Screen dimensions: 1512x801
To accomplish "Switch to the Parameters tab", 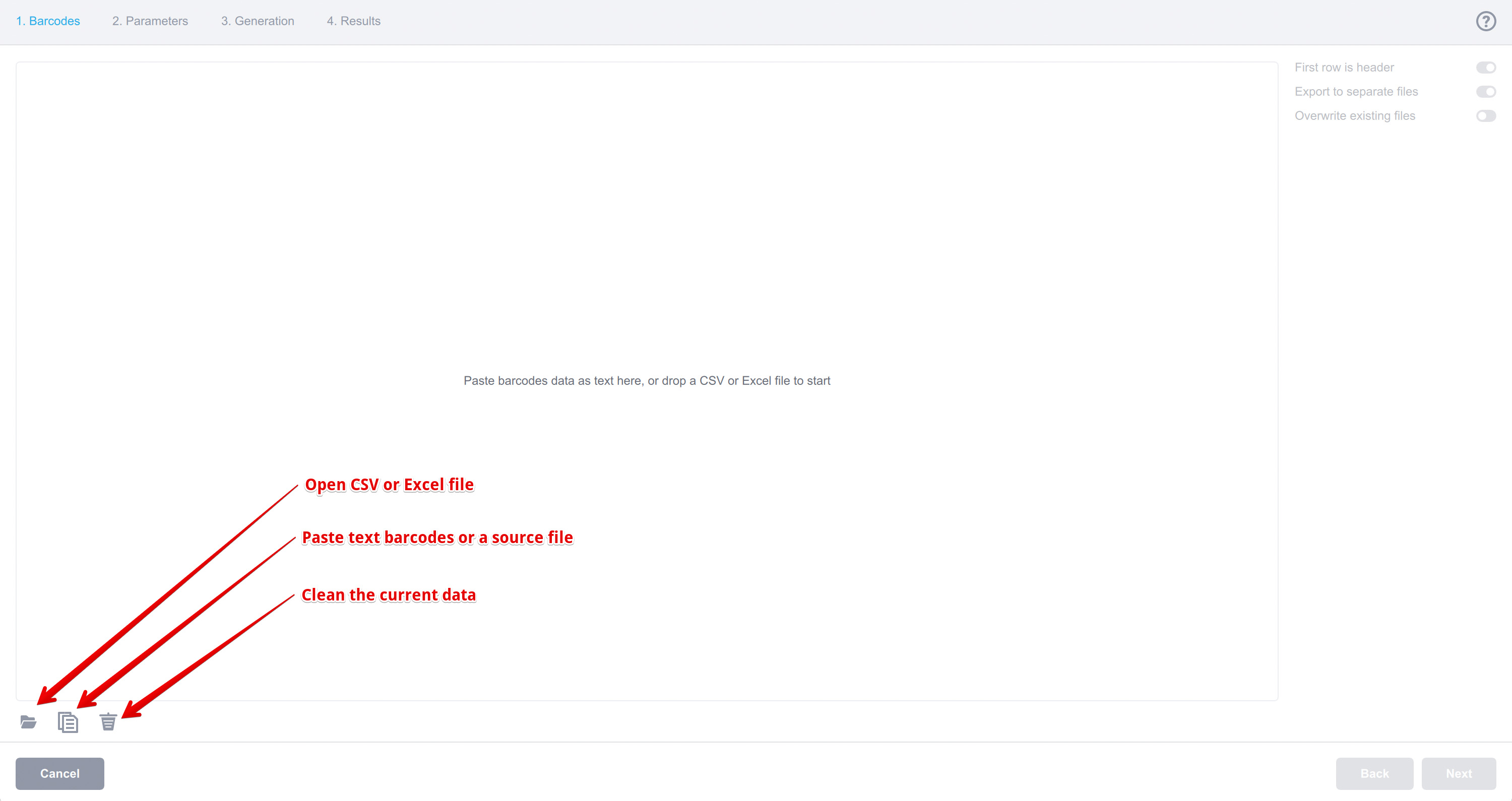I will coord(150,21).
